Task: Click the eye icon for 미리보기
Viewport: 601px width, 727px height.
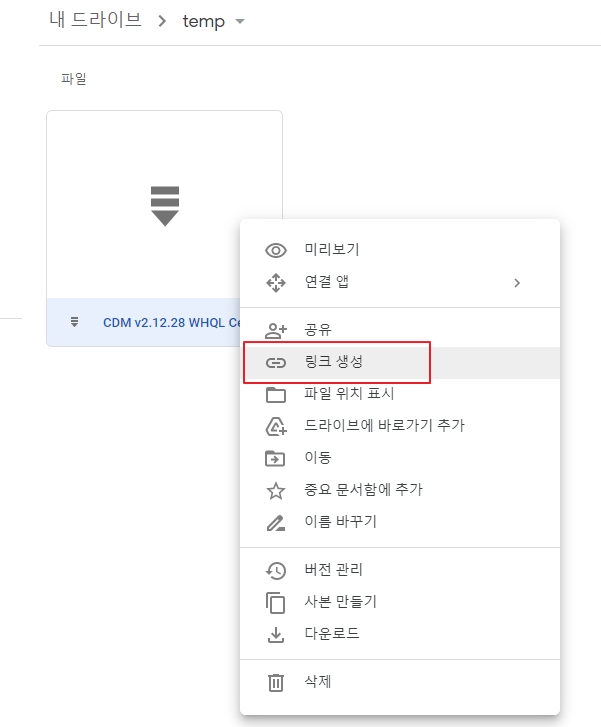Action: 276,250
